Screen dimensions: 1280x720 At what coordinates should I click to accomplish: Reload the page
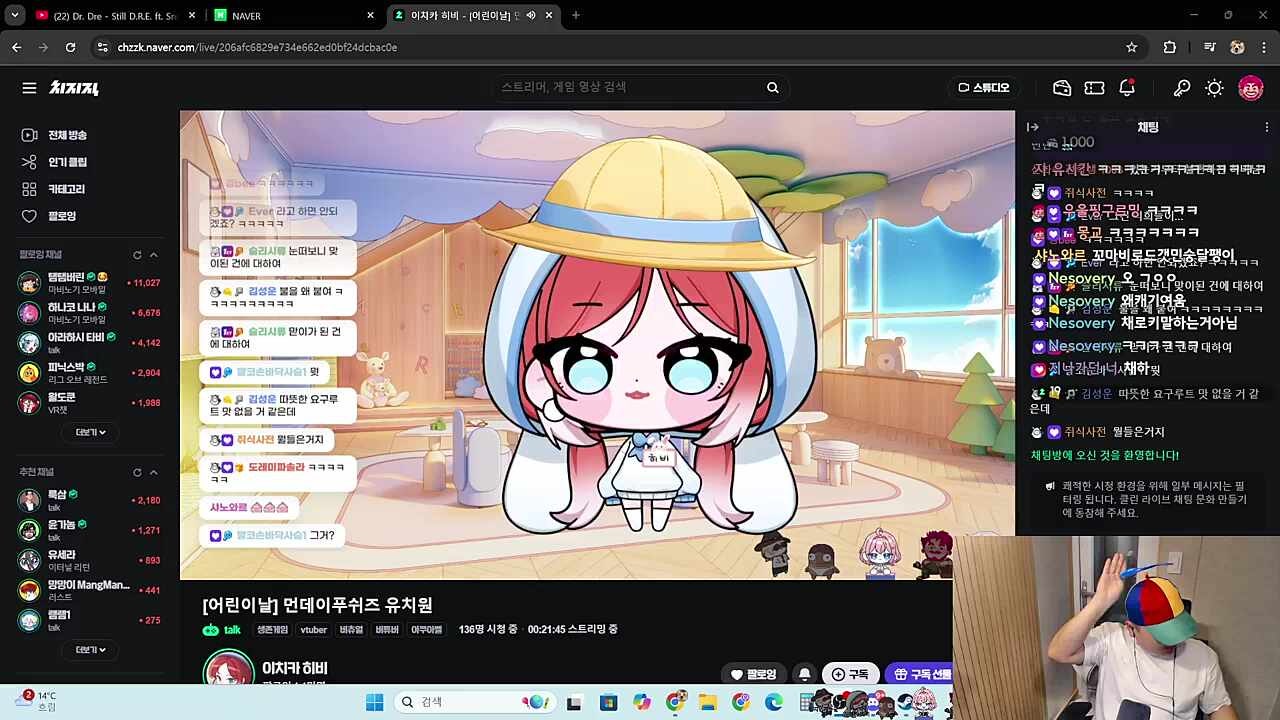[x=70, y=47]
